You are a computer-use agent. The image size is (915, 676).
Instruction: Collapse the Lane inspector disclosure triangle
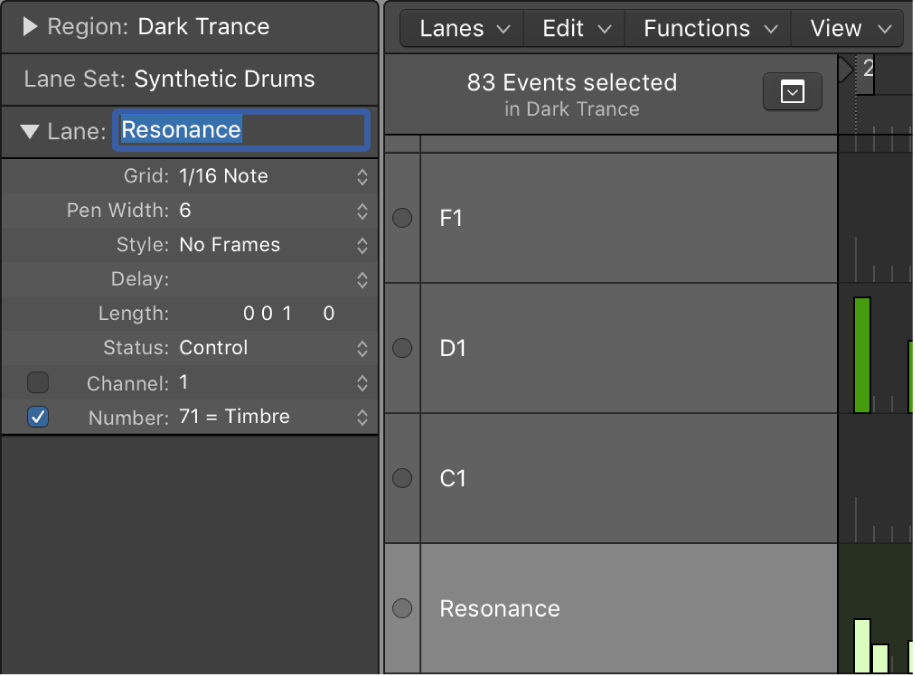(x=30, y=131)
